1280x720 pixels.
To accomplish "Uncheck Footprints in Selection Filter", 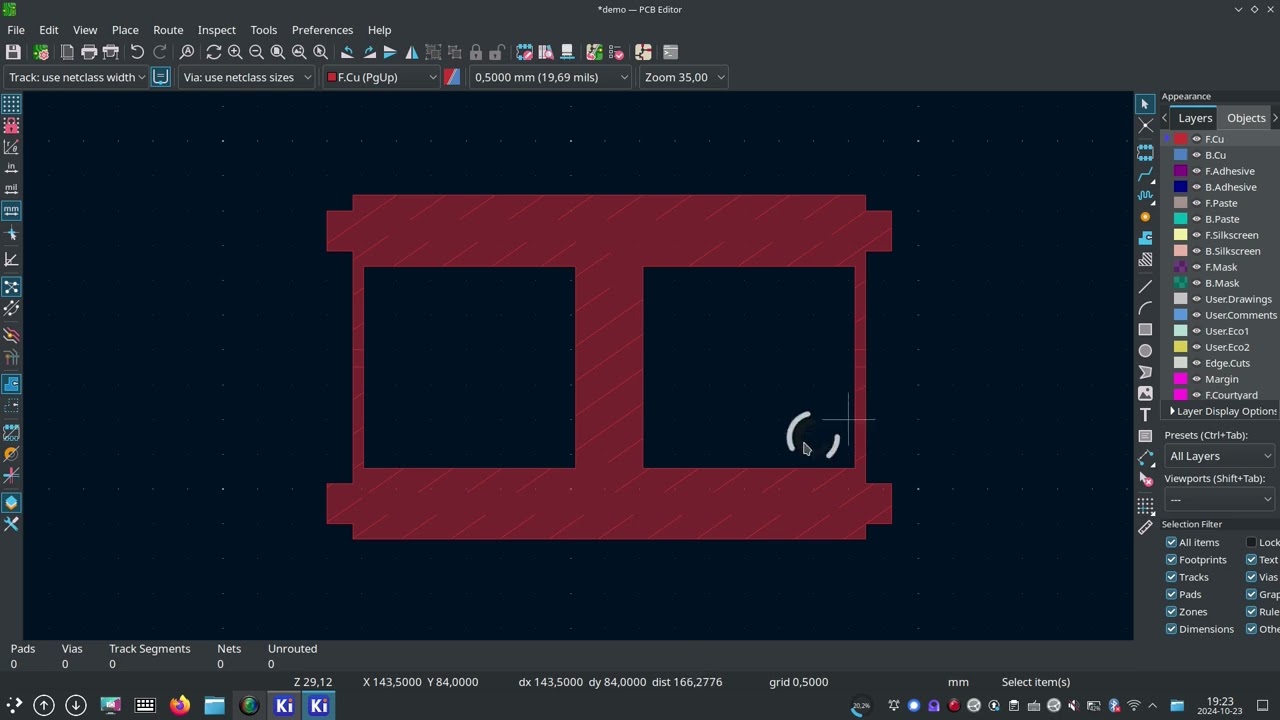I will pos(1171,560).
